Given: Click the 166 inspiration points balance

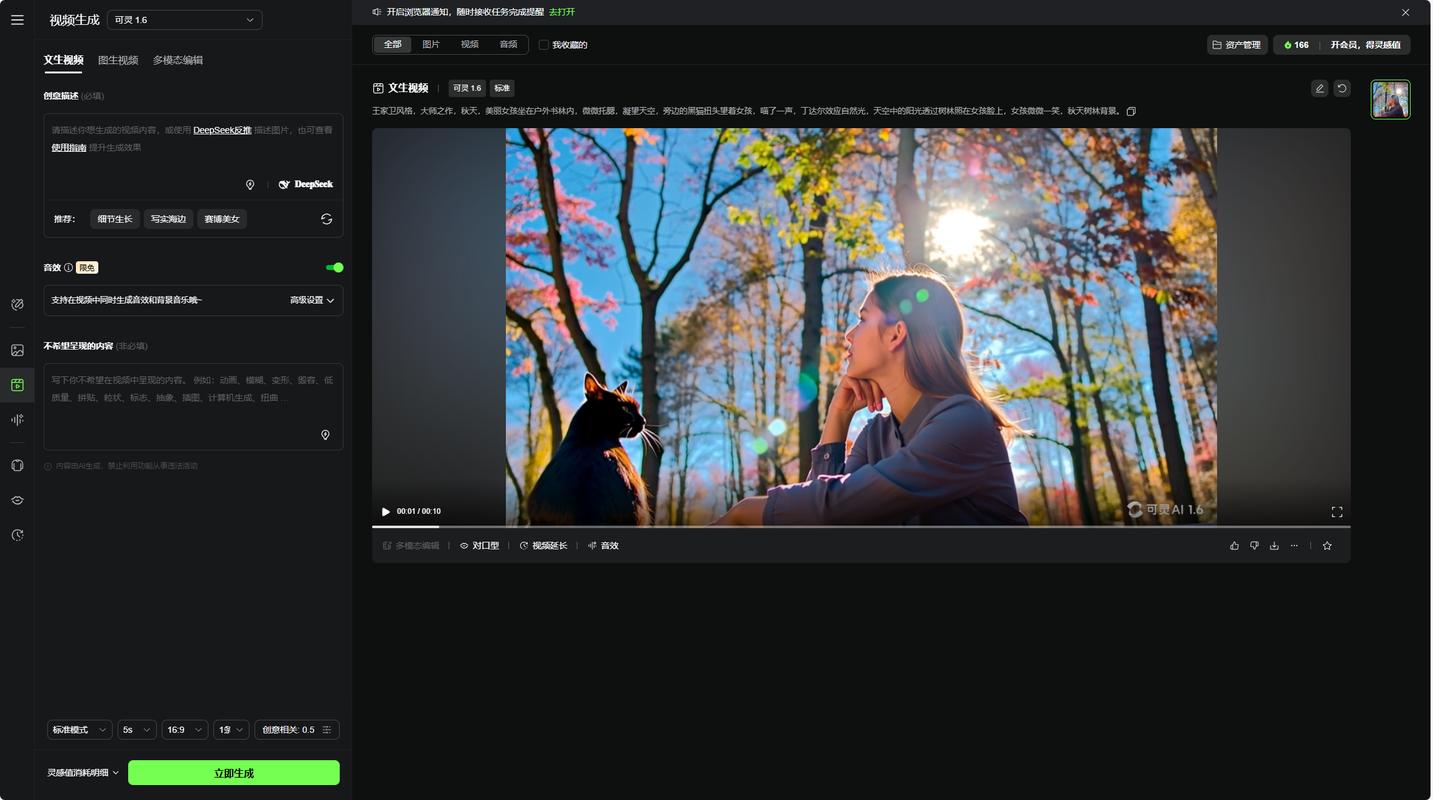Looking at the screenshot, I should [1296, 45].
